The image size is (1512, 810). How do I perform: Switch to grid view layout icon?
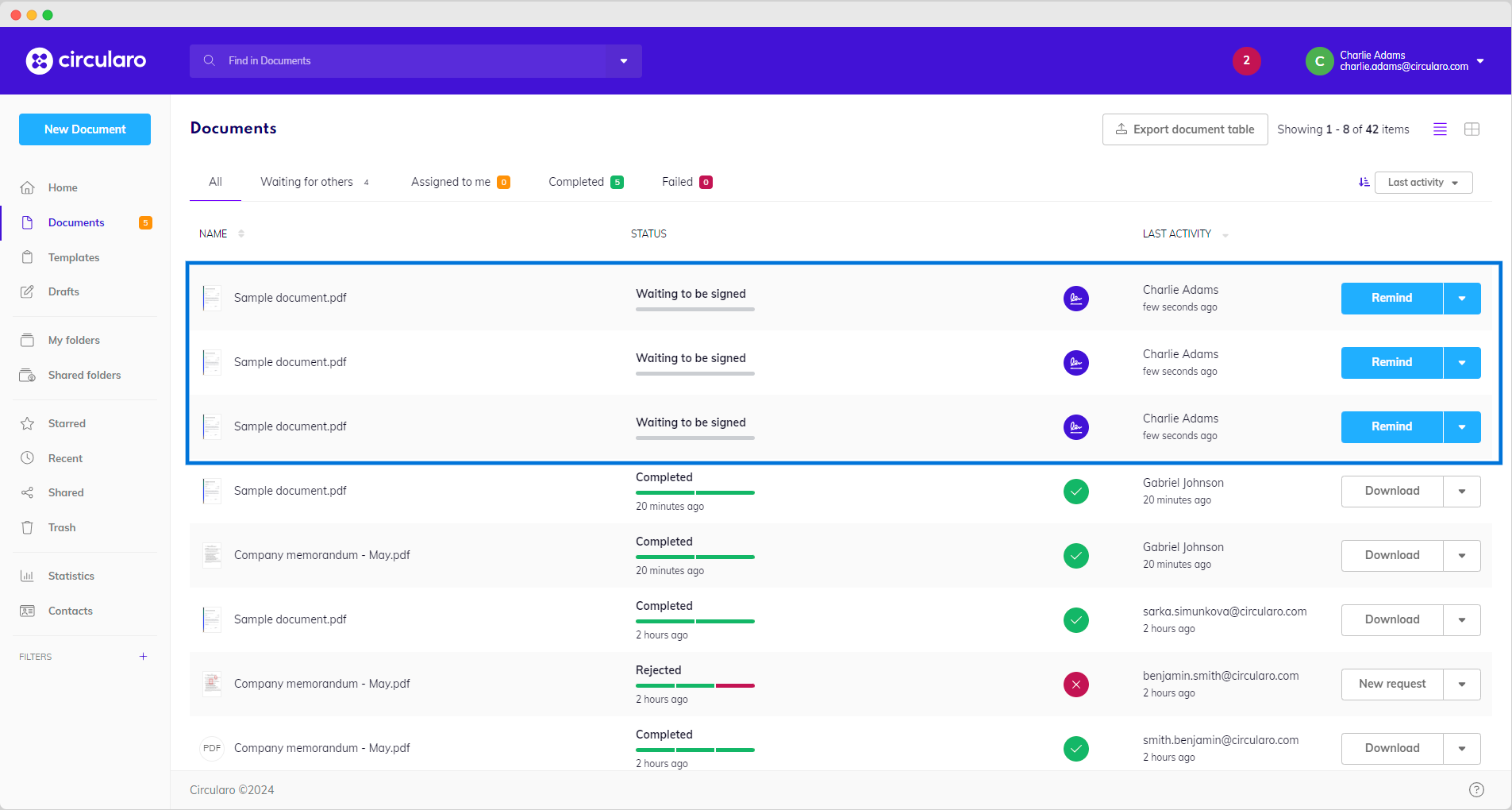(1472, 129)
